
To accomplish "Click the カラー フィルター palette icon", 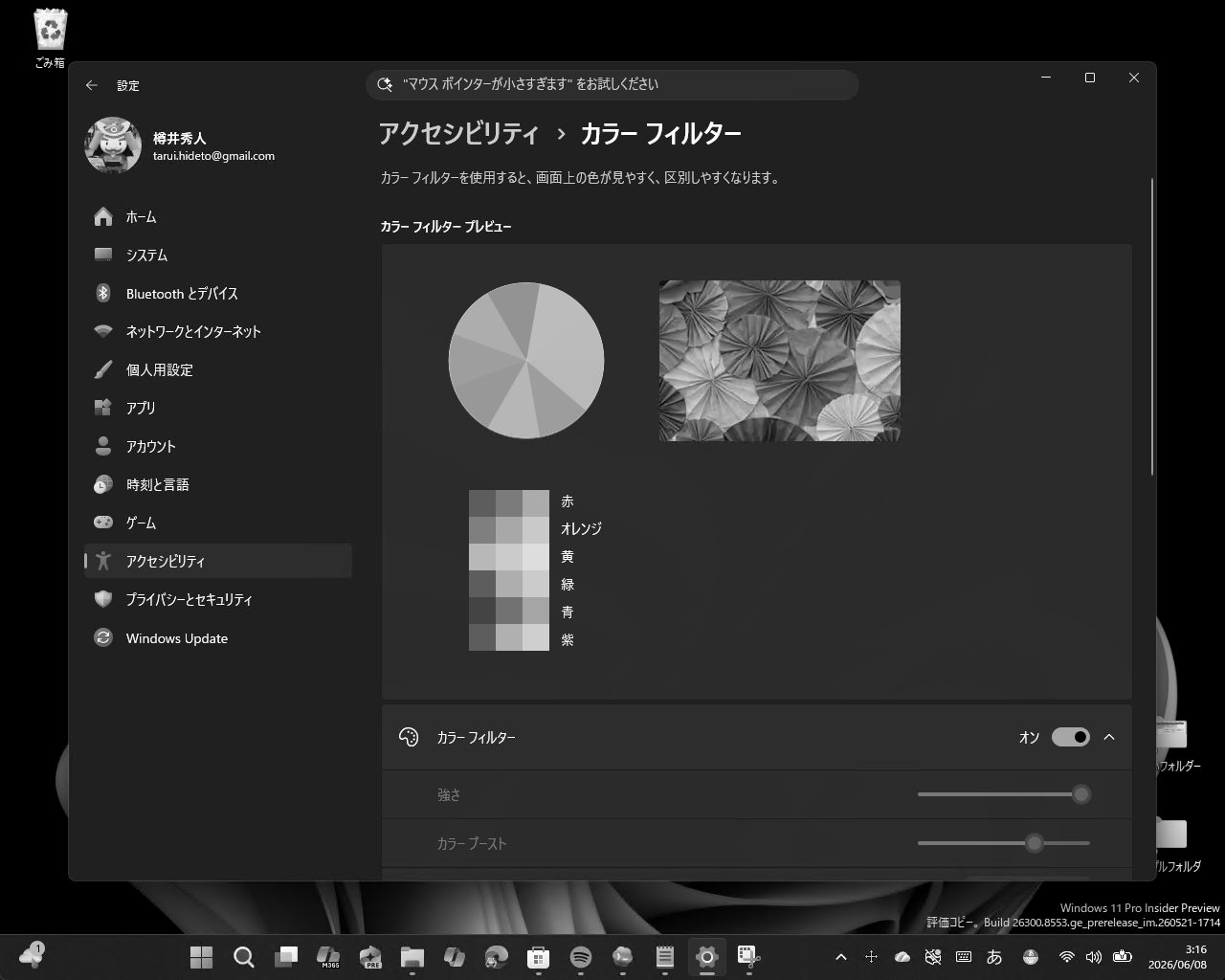I will (x=409, y=737).
